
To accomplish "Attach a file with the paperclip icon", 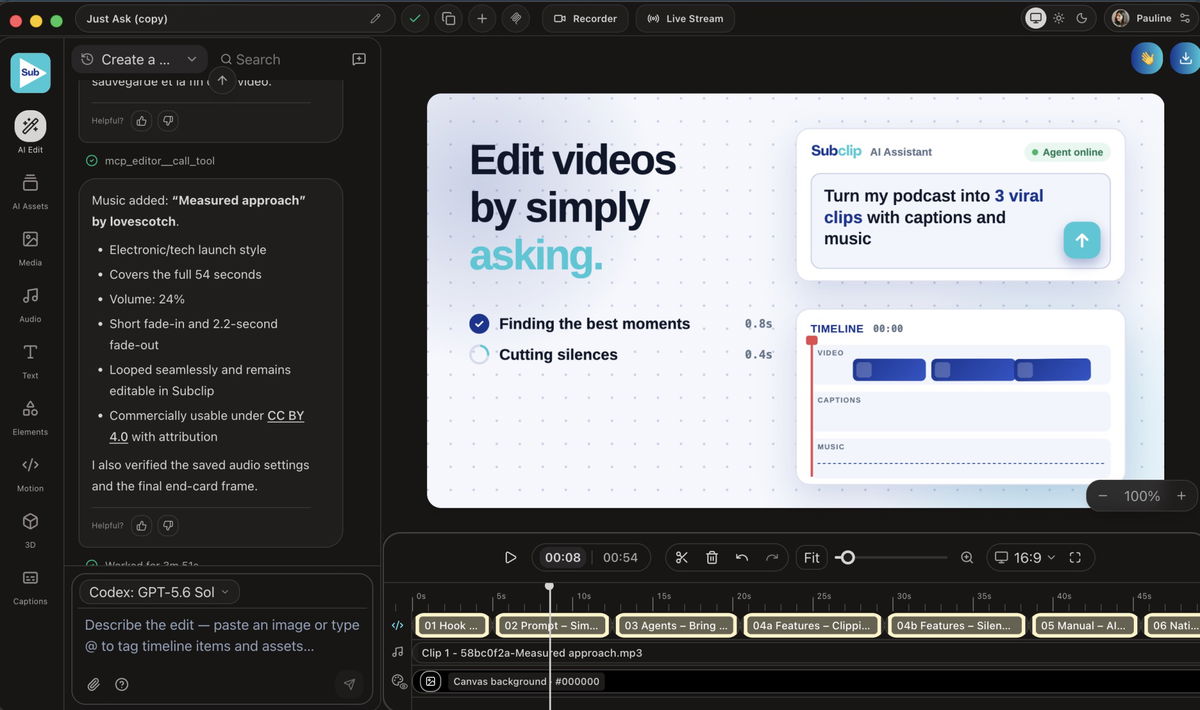I will (93, 685).
